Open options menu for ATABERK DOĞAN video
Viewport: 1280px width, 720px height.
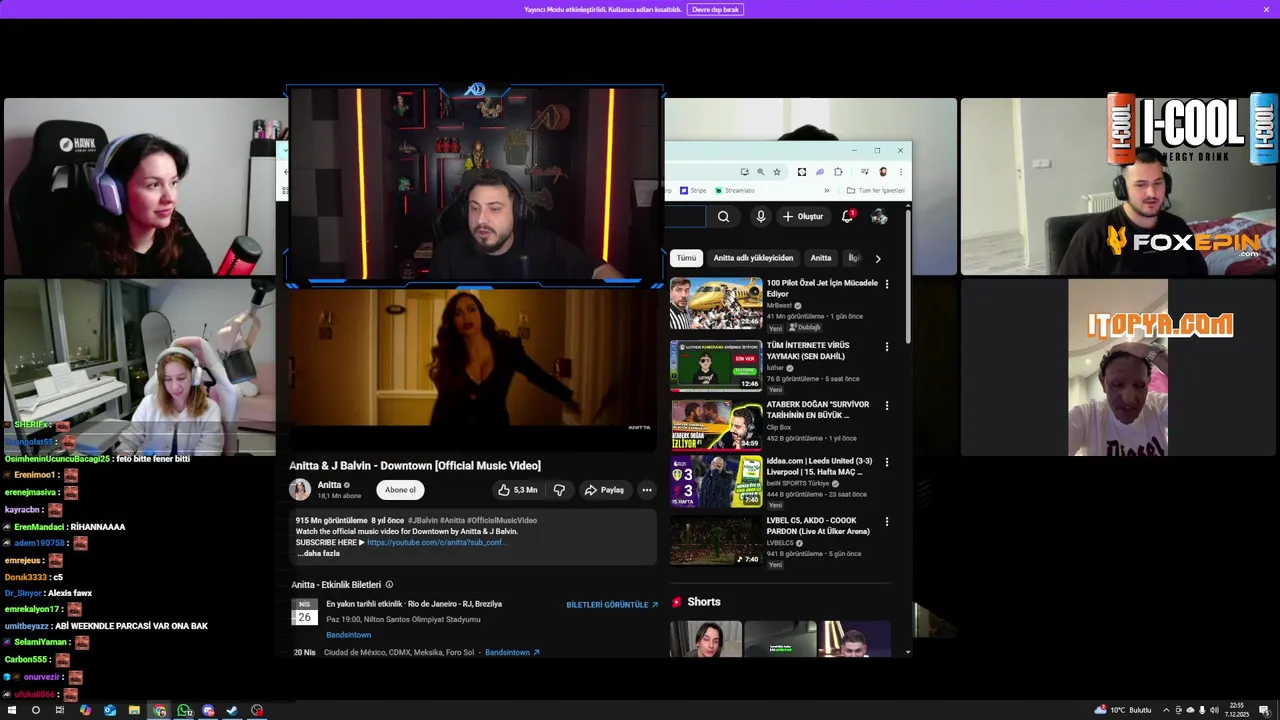click(x=887, y=406)
